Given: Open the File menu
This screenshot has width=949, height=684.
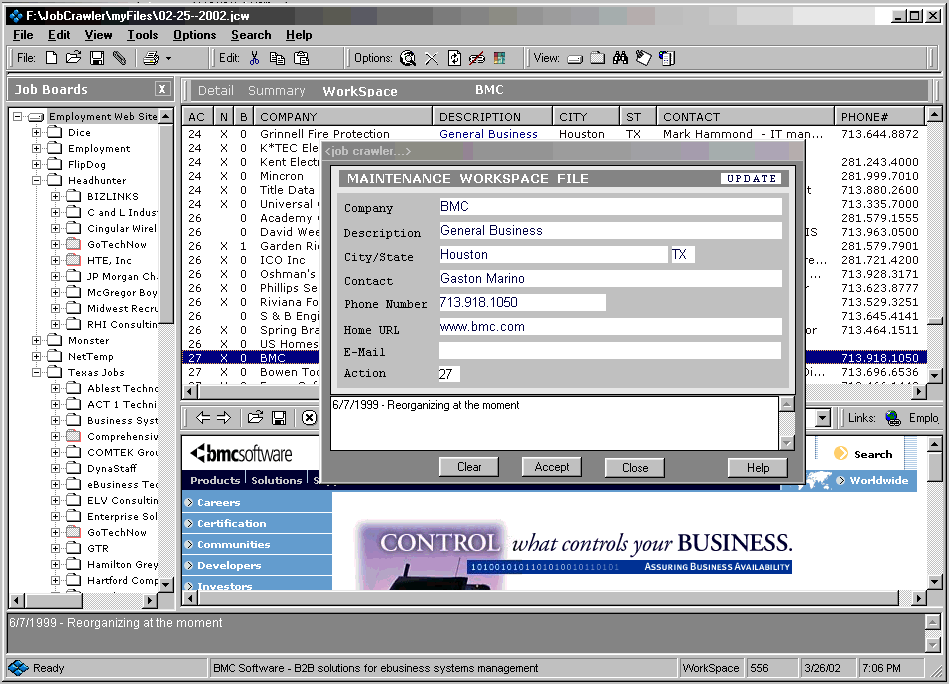Looking at the screenshot, I should click(23, 35).
